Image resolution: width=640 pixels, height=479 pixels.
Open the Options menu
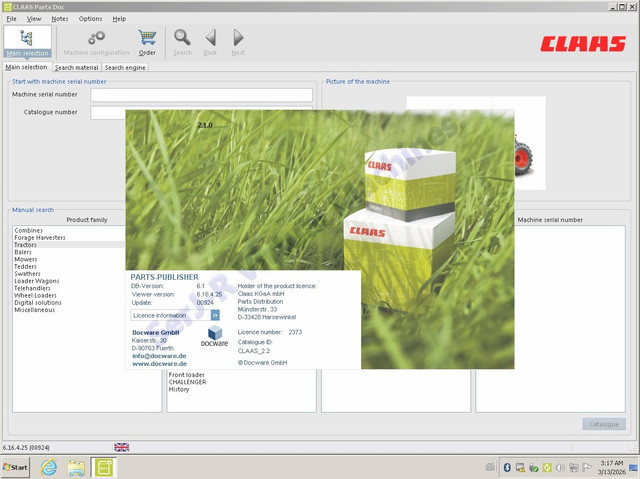(x=90, y=19)
